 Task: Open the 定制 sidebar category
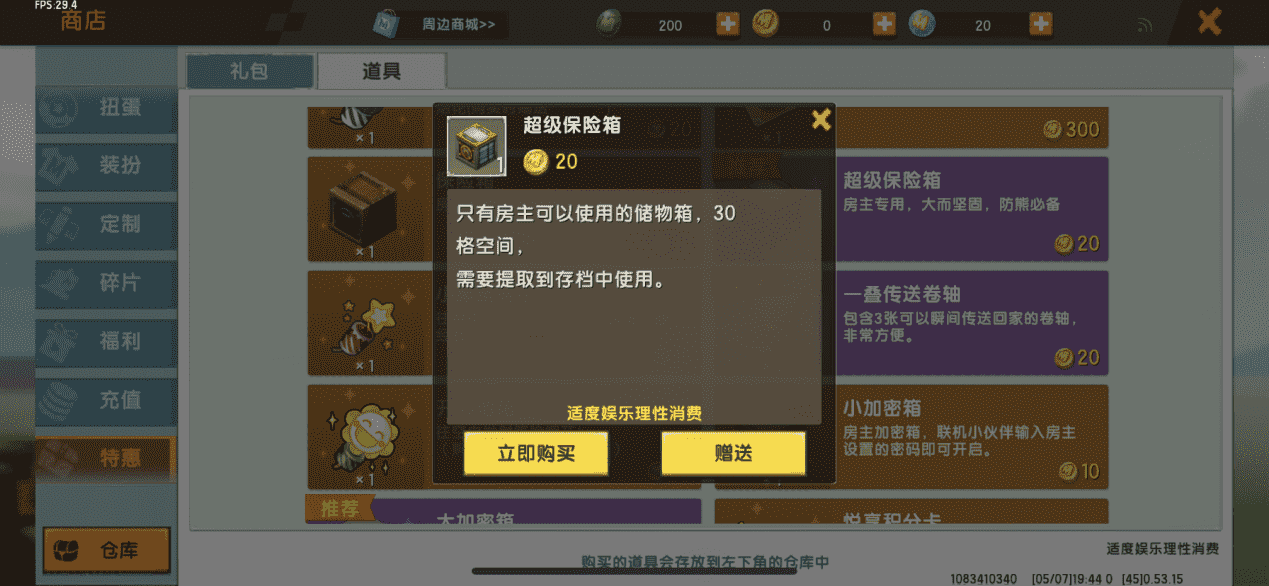106,224
